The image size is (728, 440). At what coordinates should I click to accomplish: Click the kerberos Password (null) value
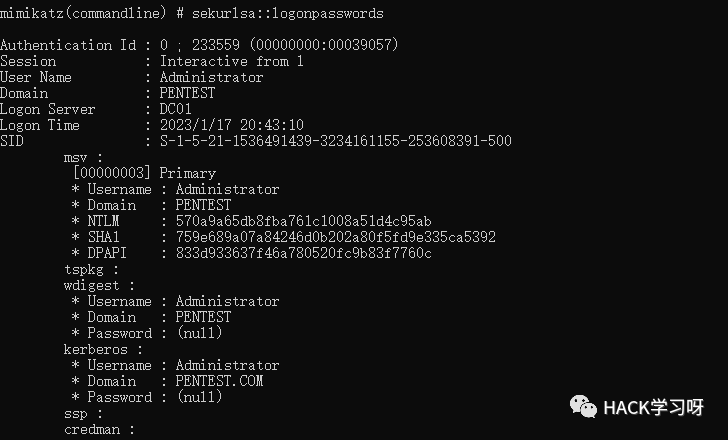(200, 397)
